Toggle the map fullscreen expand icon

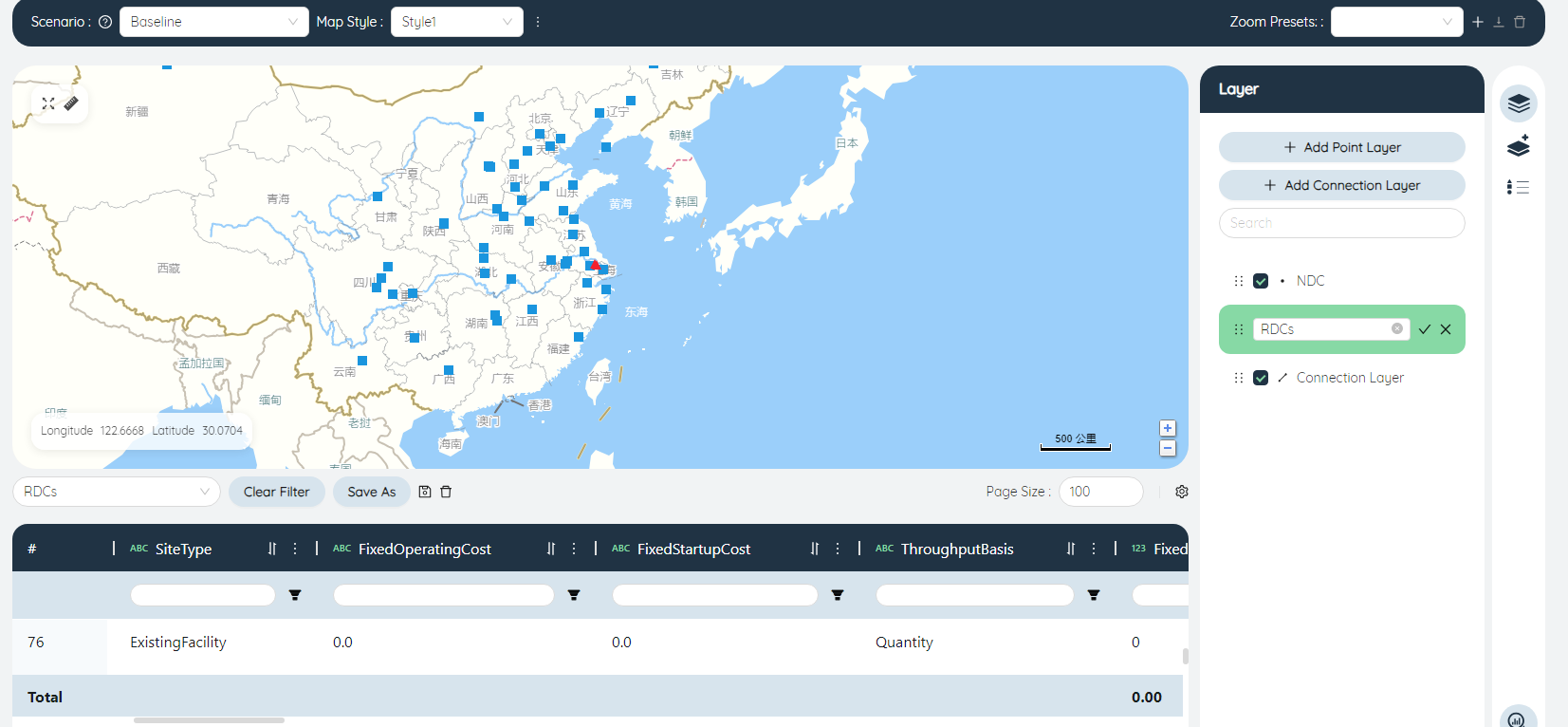click(48, 103)
